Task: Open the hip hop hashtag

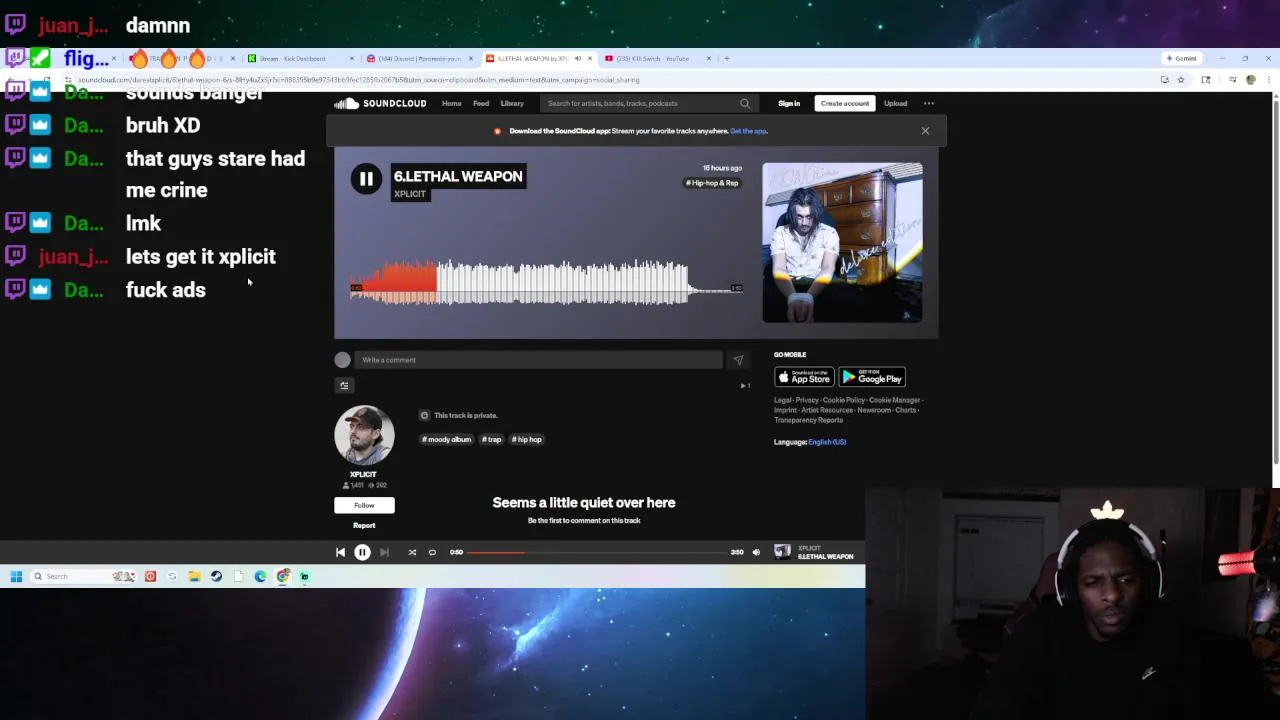Action: point(527,439)
